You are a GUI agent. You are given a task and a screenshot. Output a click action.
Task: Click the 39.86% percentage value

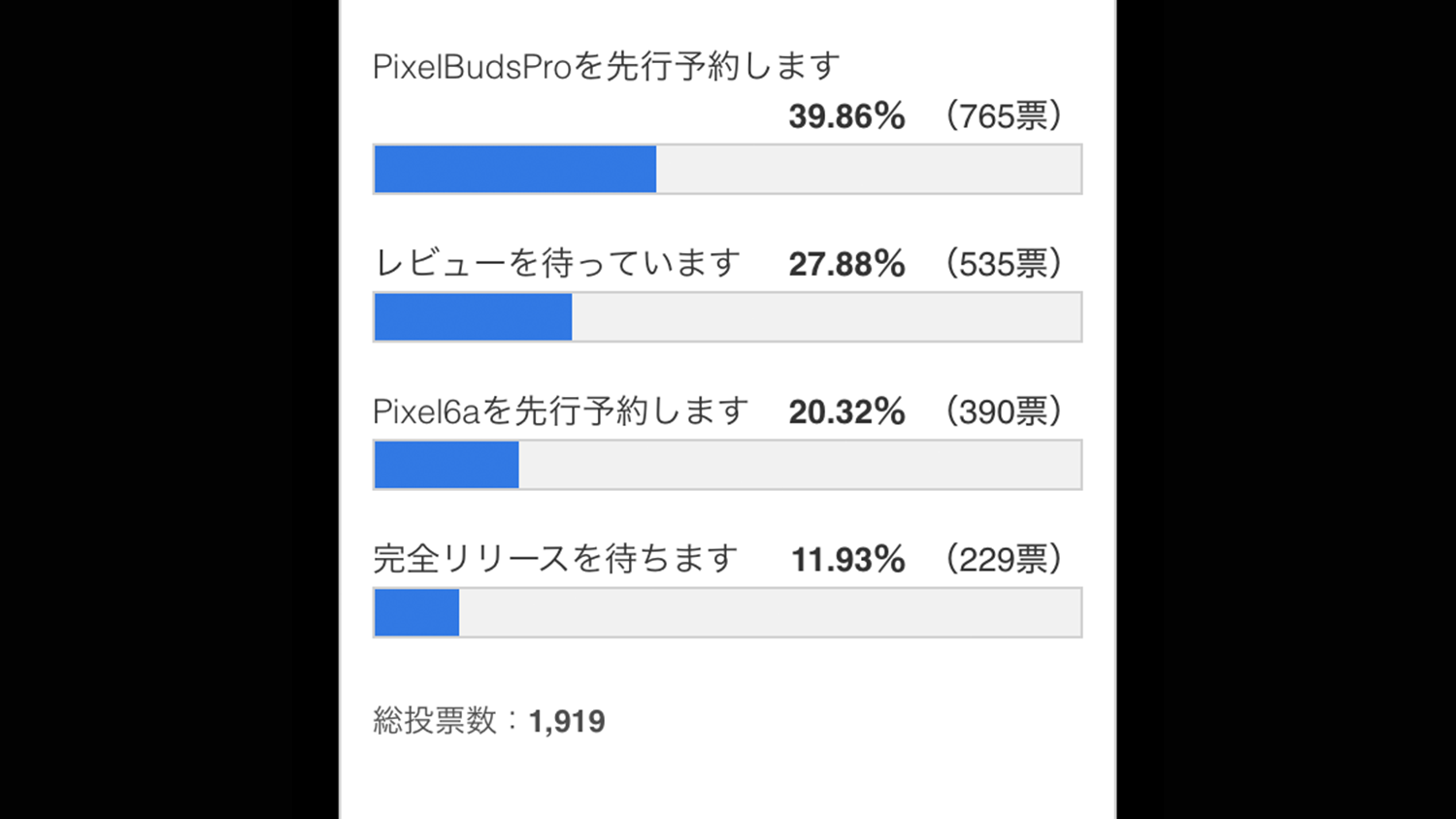(846, 116)
